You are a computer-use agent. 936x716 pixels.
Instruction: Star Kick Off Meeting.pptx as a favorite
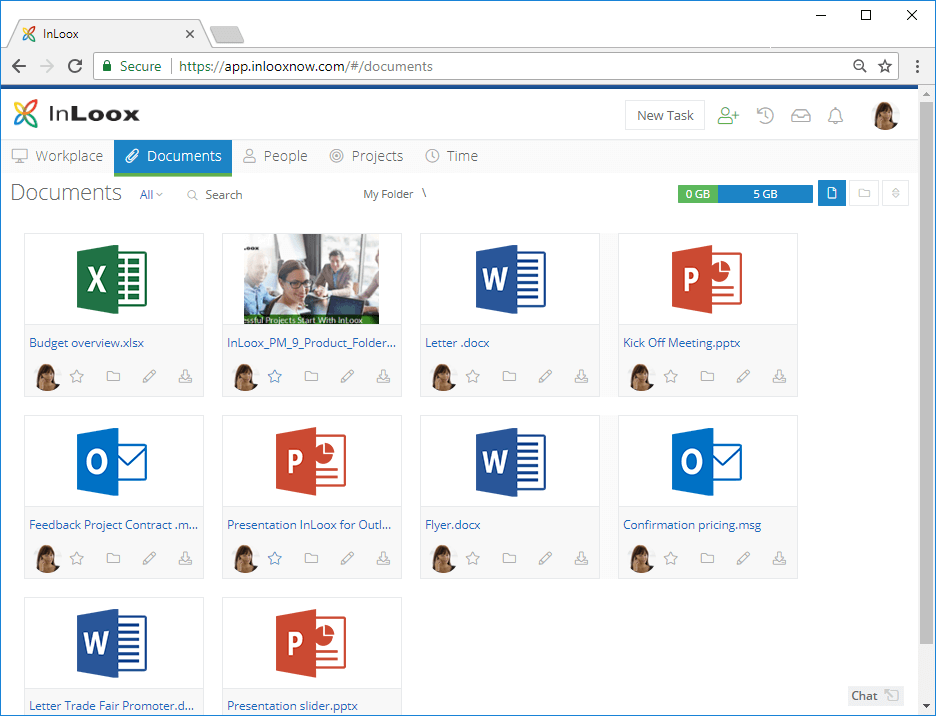pyautogui.click(x=671, y=376)
